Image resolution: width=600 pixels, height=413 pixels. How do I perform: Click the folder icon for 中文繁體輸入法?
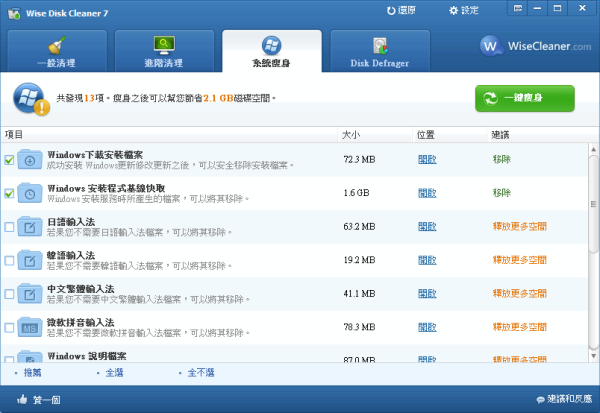30,294
